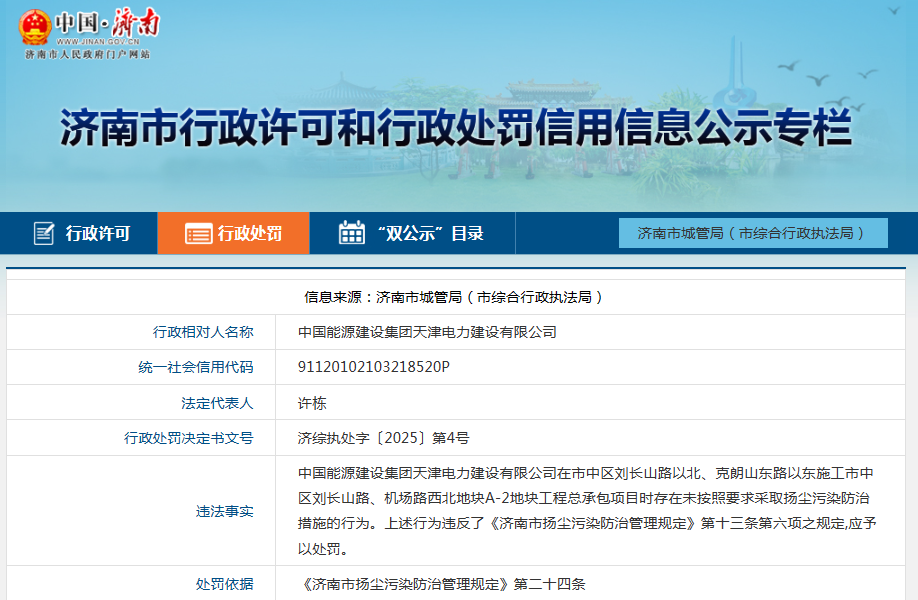Click the representative name 许栋
The image size is (918, 600).
point(312,403)
